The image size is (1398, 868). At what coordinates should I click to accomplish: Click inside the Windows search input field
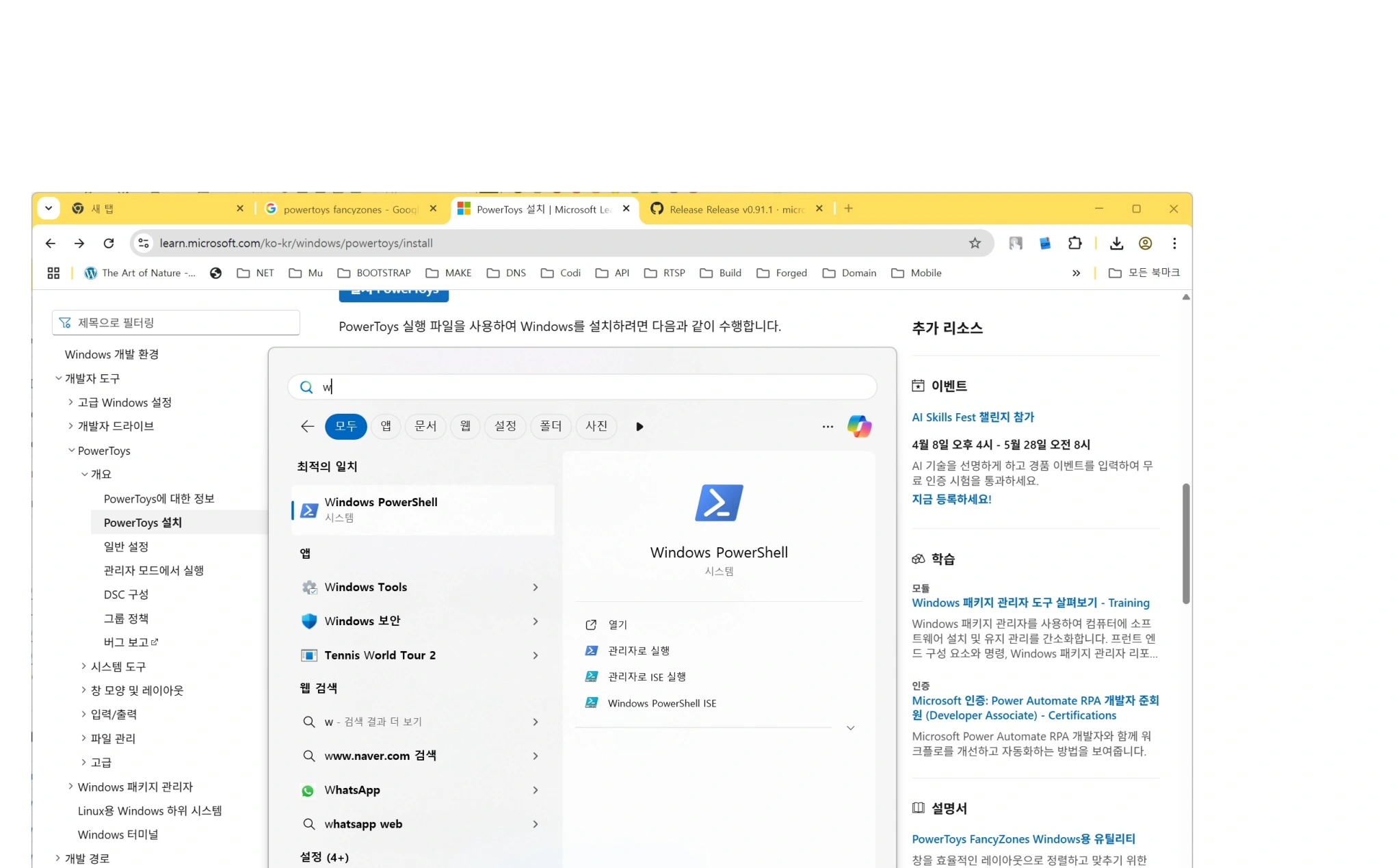coord(581,386)
